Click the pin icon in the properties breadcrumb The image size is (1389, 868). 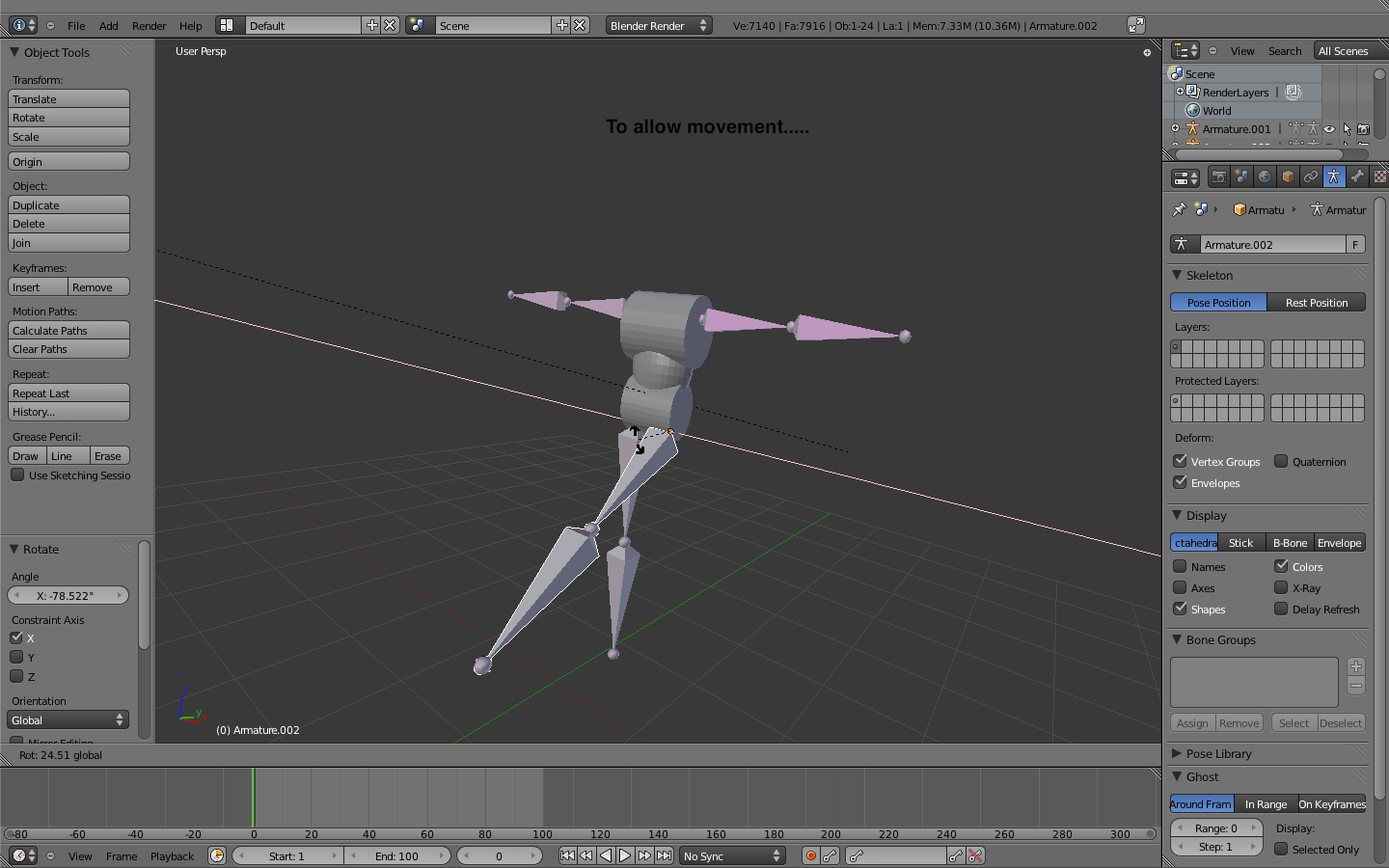tap(1179, 209)
